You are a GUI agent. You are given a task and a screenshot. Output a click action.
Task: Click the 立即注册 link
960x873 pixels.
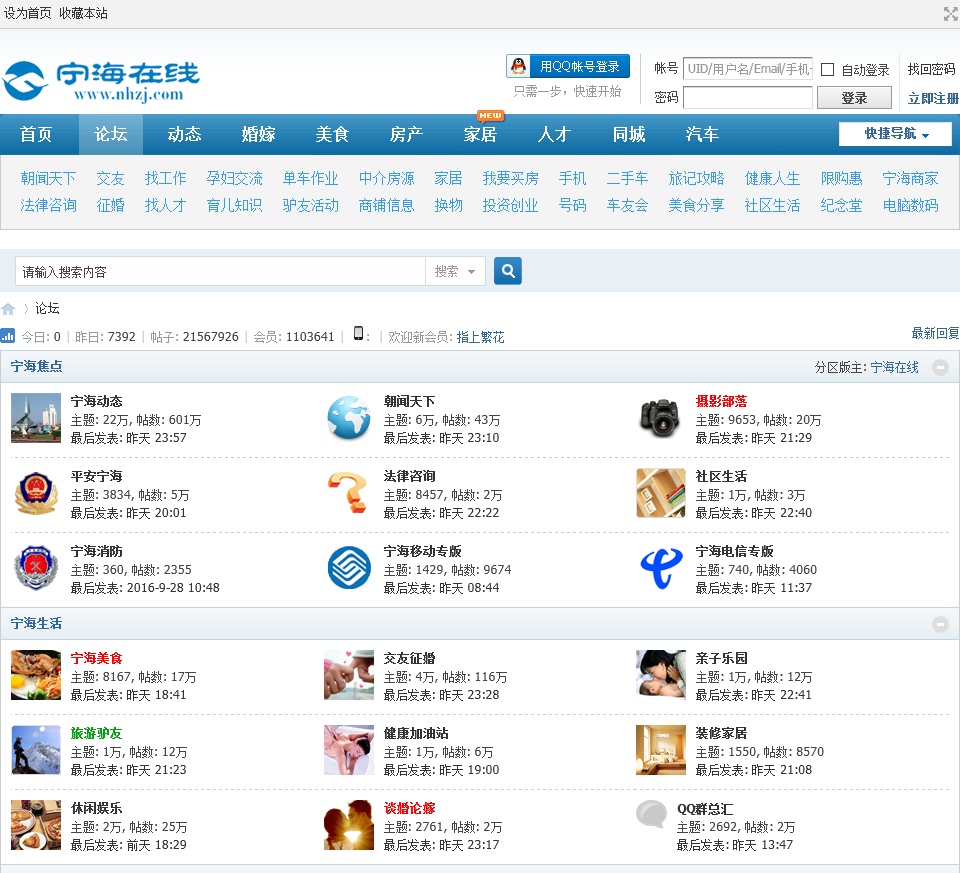tap(933, 98)
